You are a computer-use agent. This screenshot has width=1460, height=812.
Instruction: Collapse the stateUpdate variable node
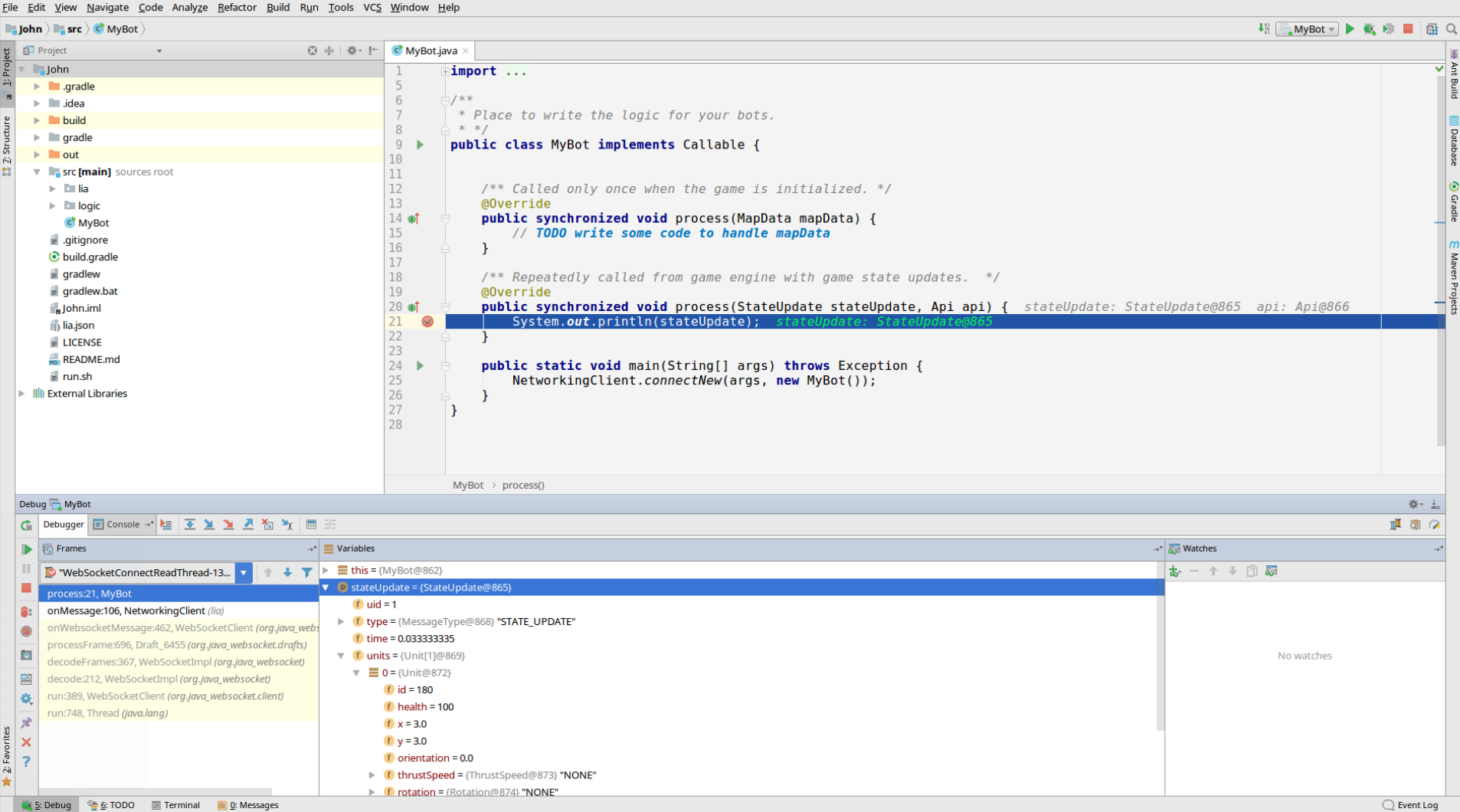[x=326, y=588]
